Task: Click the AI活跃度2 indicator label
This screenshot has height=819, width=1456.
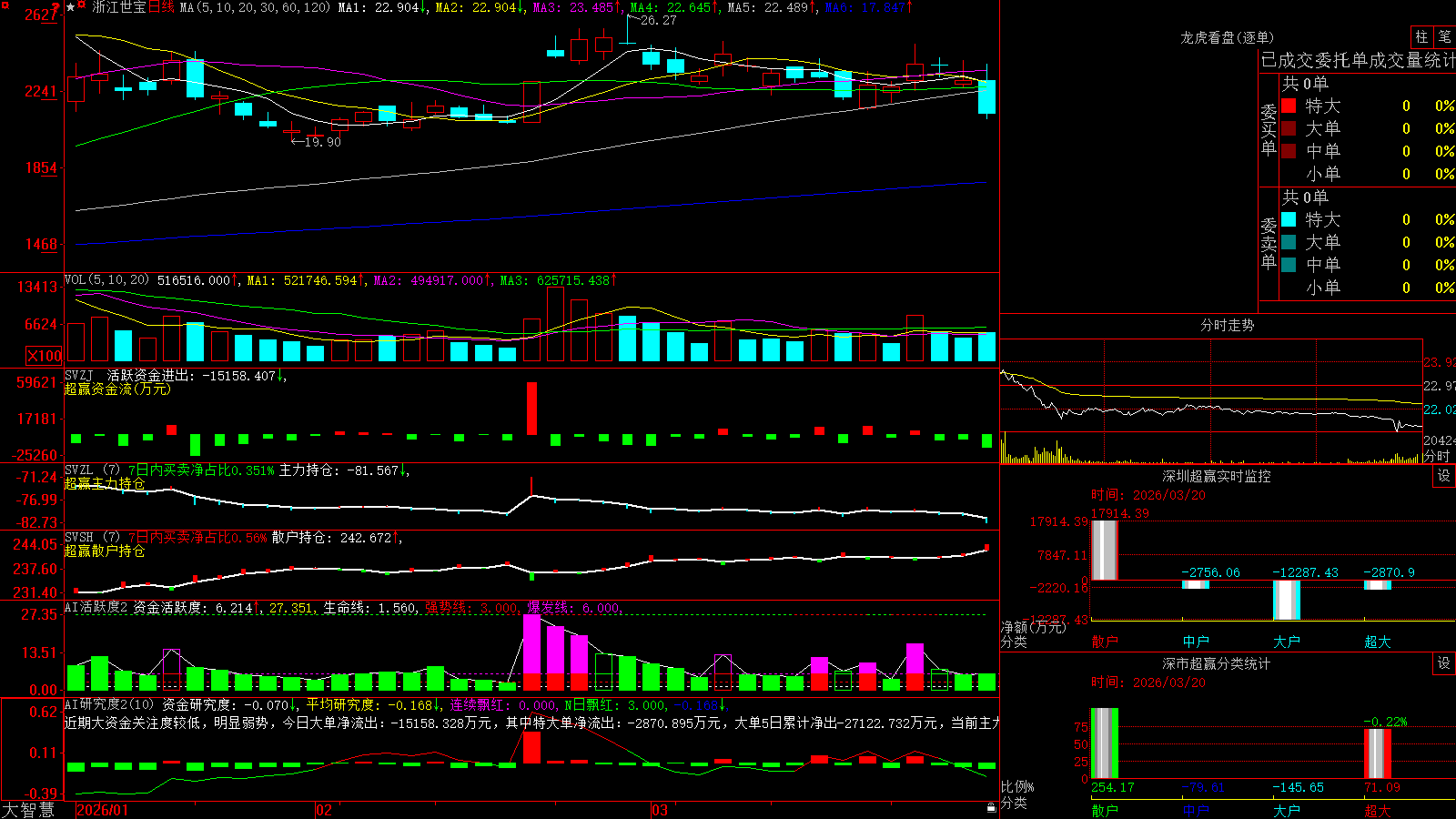Action: point(96,607)
